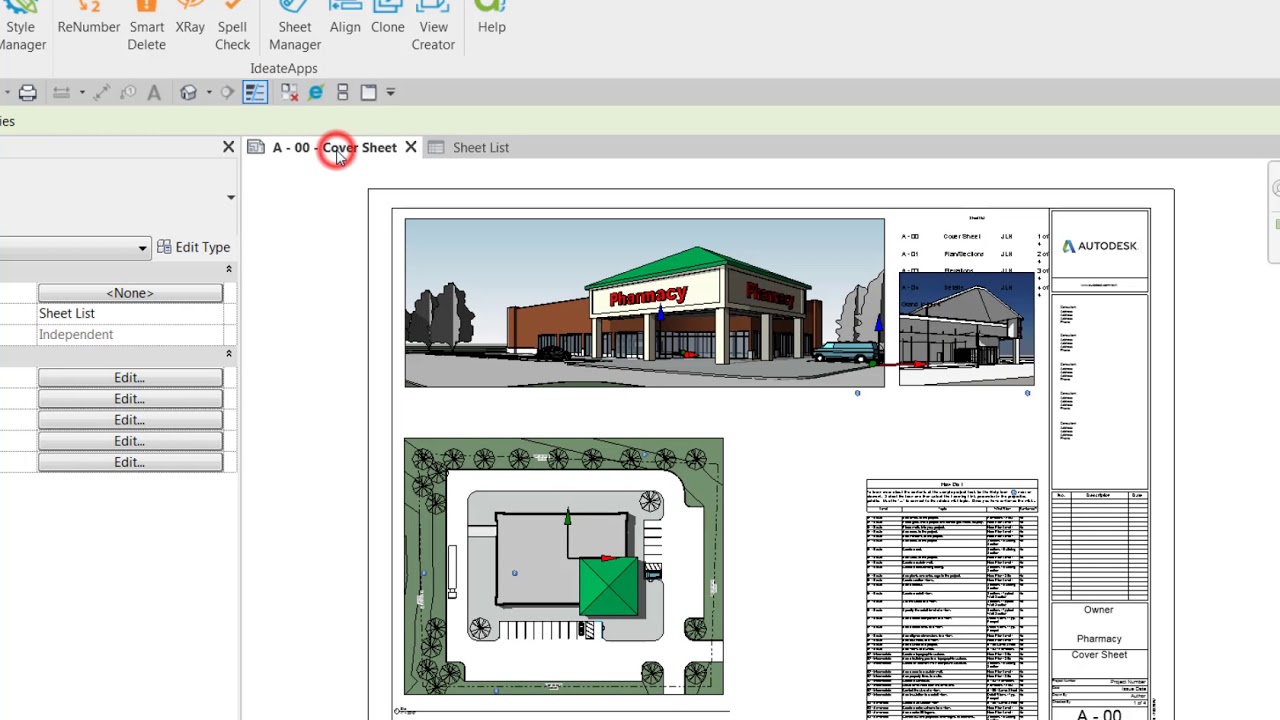The height and width of the screenshot is (720, 1280).
Task: Collapse the upper properties group chevron
Action: pos(228,269)
